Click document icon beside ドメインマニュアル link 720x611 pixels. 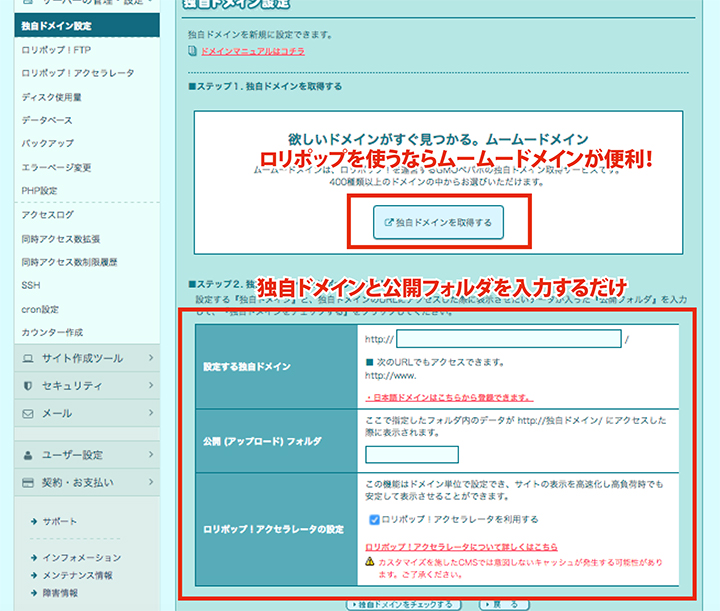coord(192,51)
